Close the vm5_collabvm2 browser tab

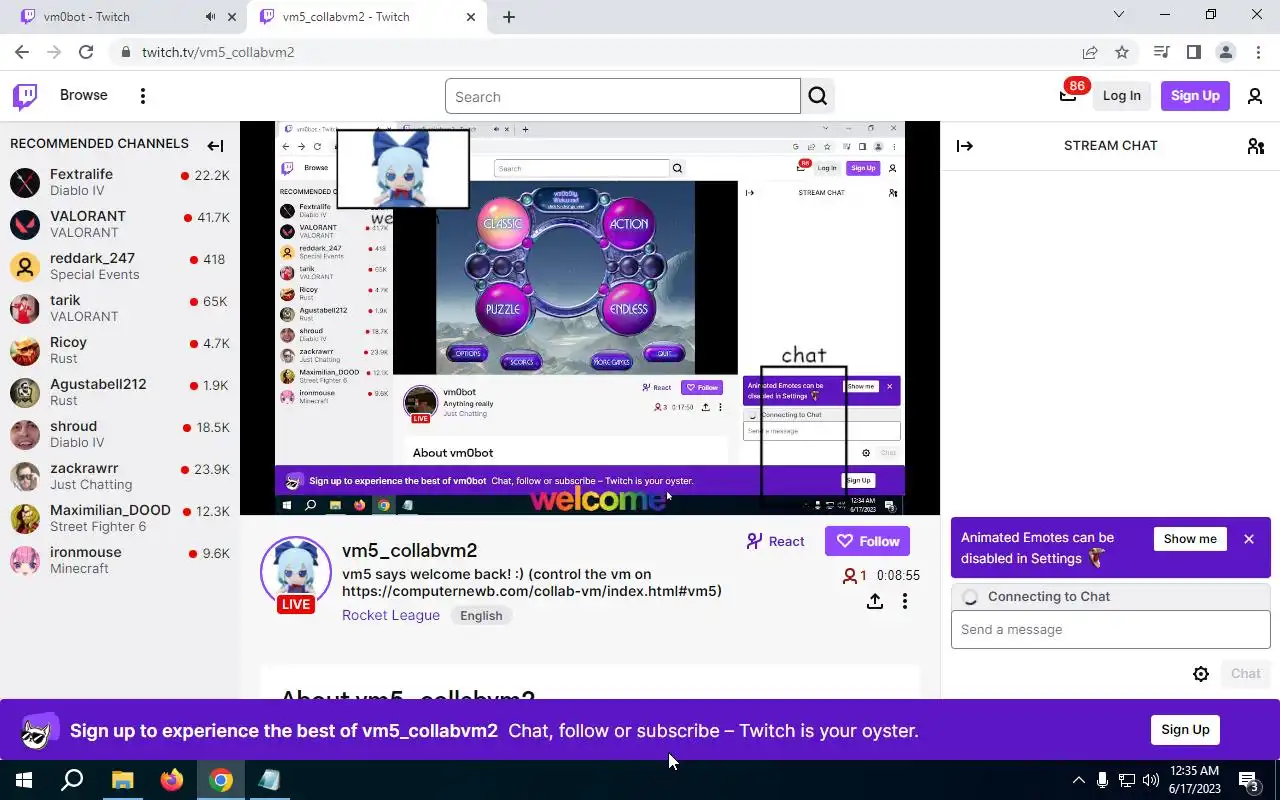(470, 17)
